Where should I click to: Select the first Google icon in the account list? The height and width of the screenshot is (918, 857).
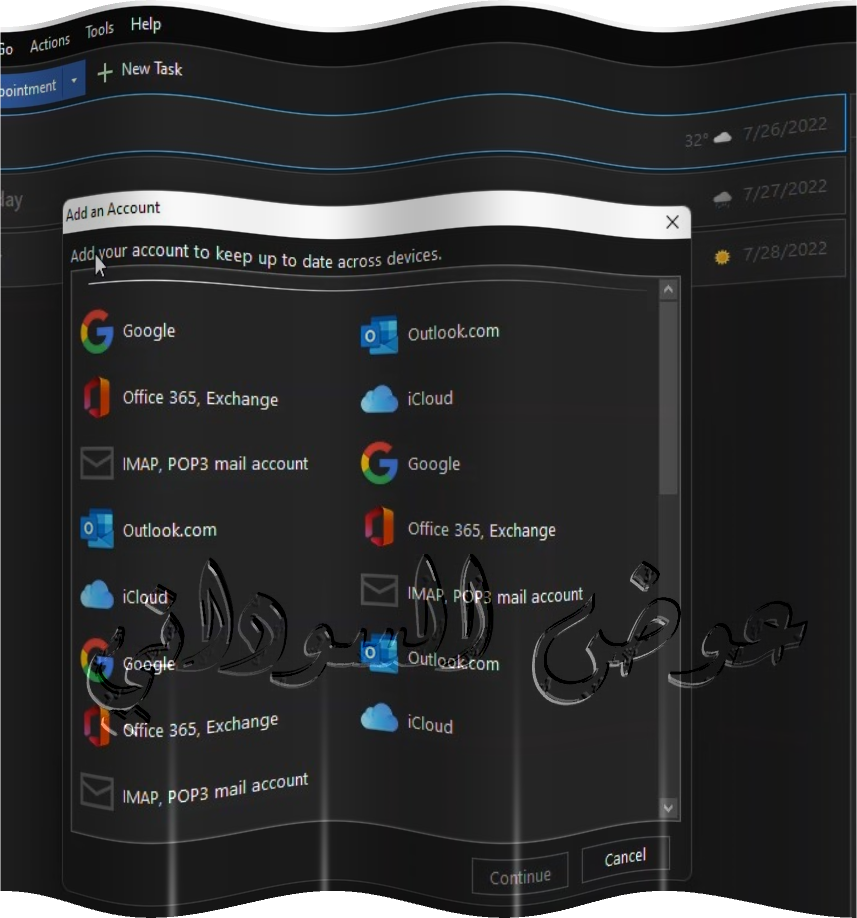97,331
